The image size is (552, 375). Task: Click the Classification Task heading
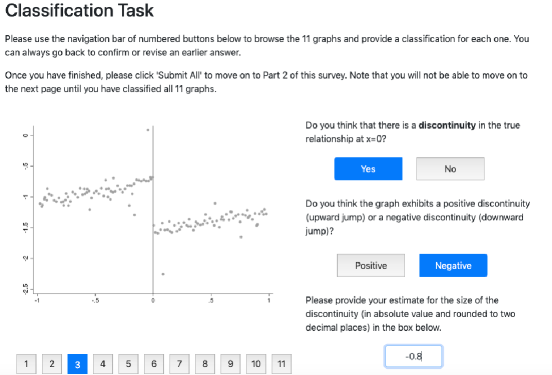point(80,11)
